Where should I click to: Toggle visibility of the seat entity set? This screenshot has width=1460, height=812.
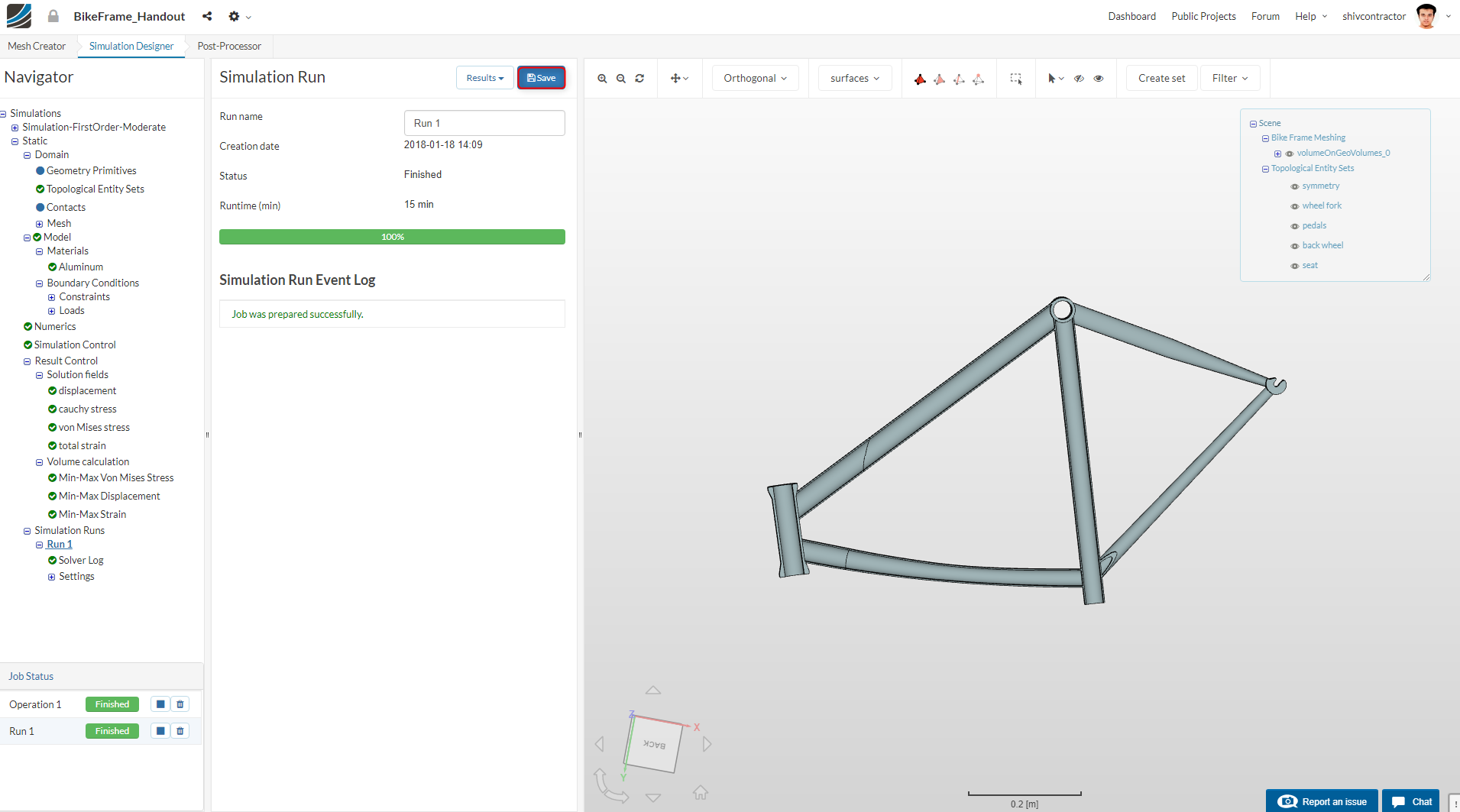(1294, 265)
